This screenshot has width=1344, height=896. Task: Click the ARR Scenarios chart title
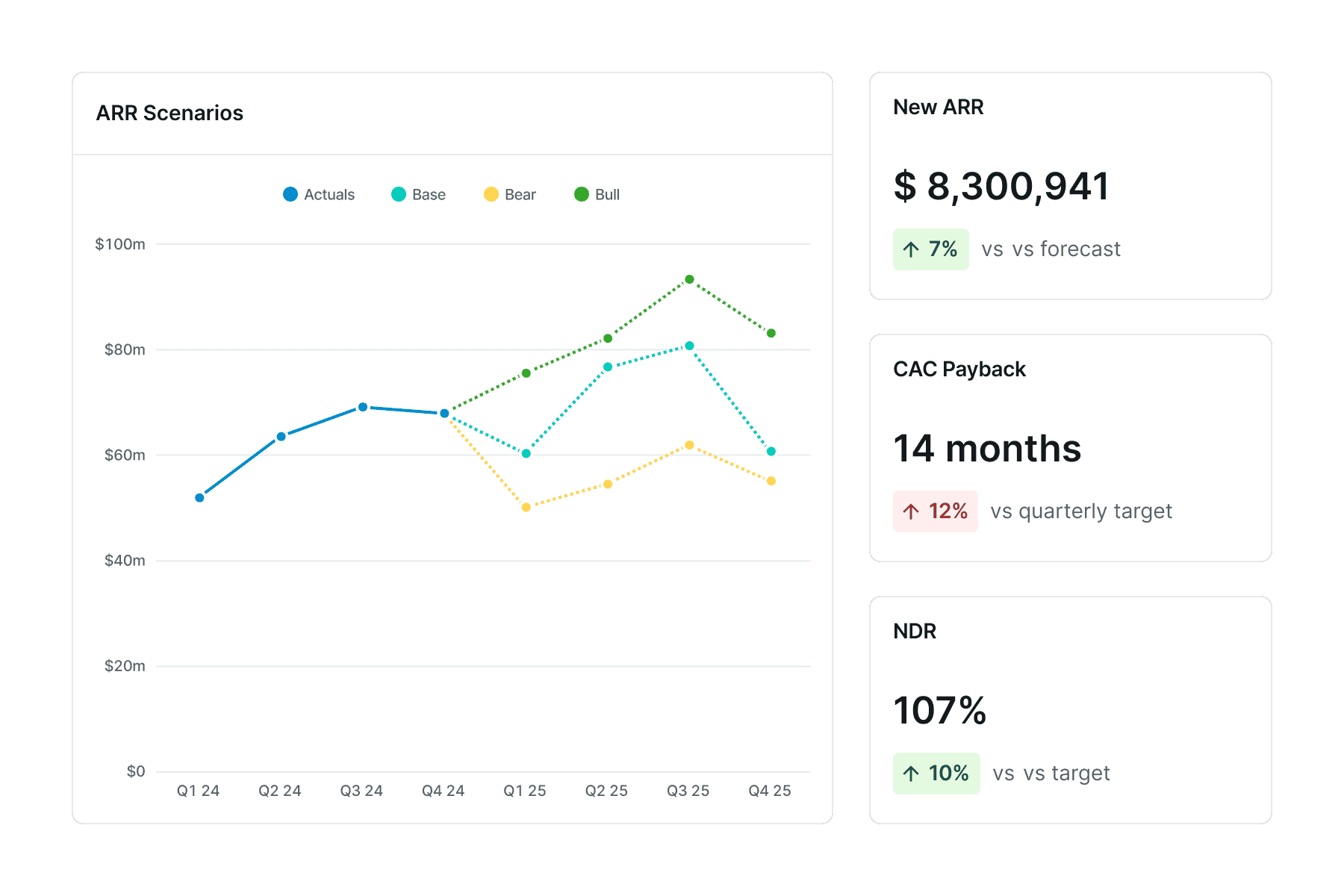pyautogui.click(x=169, y=113)
